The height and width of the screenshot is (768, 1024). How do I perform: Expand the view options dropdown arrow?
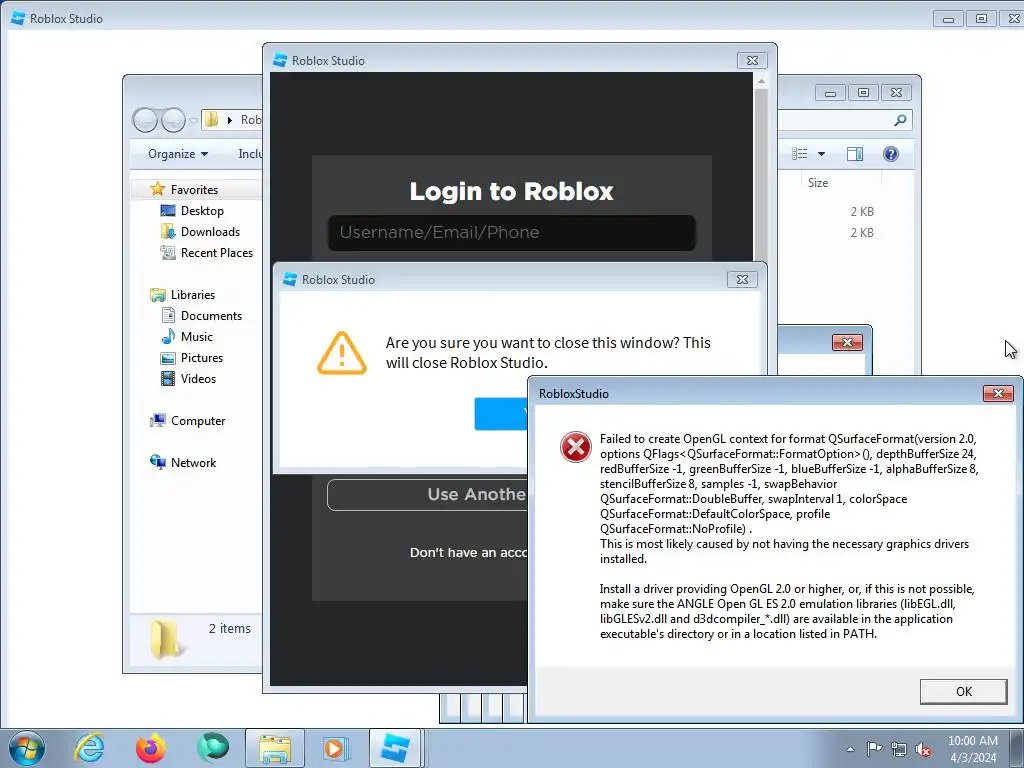(x=822, y=154)
